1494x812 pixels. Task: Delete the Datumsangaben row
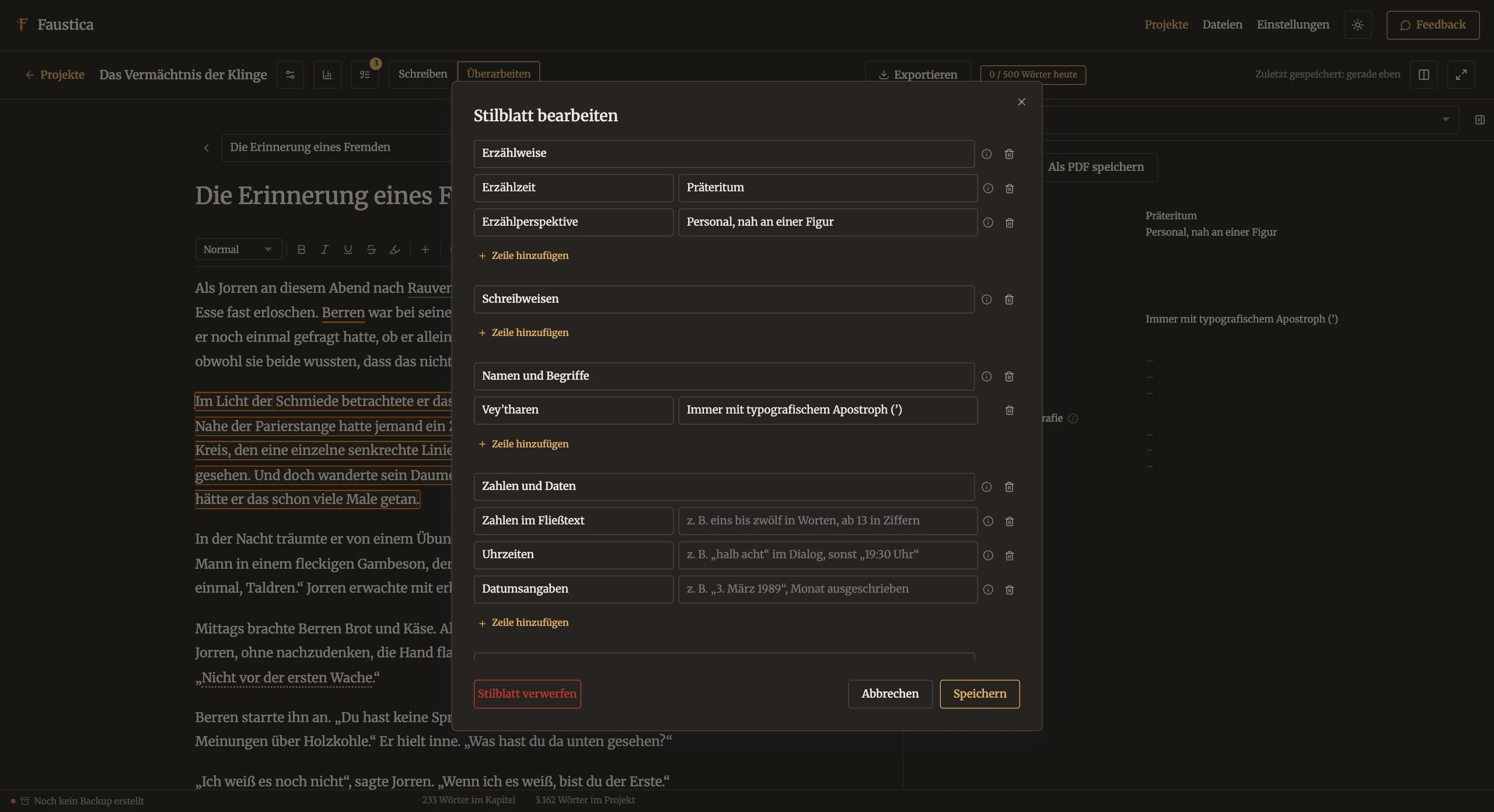coord(1010,590)
